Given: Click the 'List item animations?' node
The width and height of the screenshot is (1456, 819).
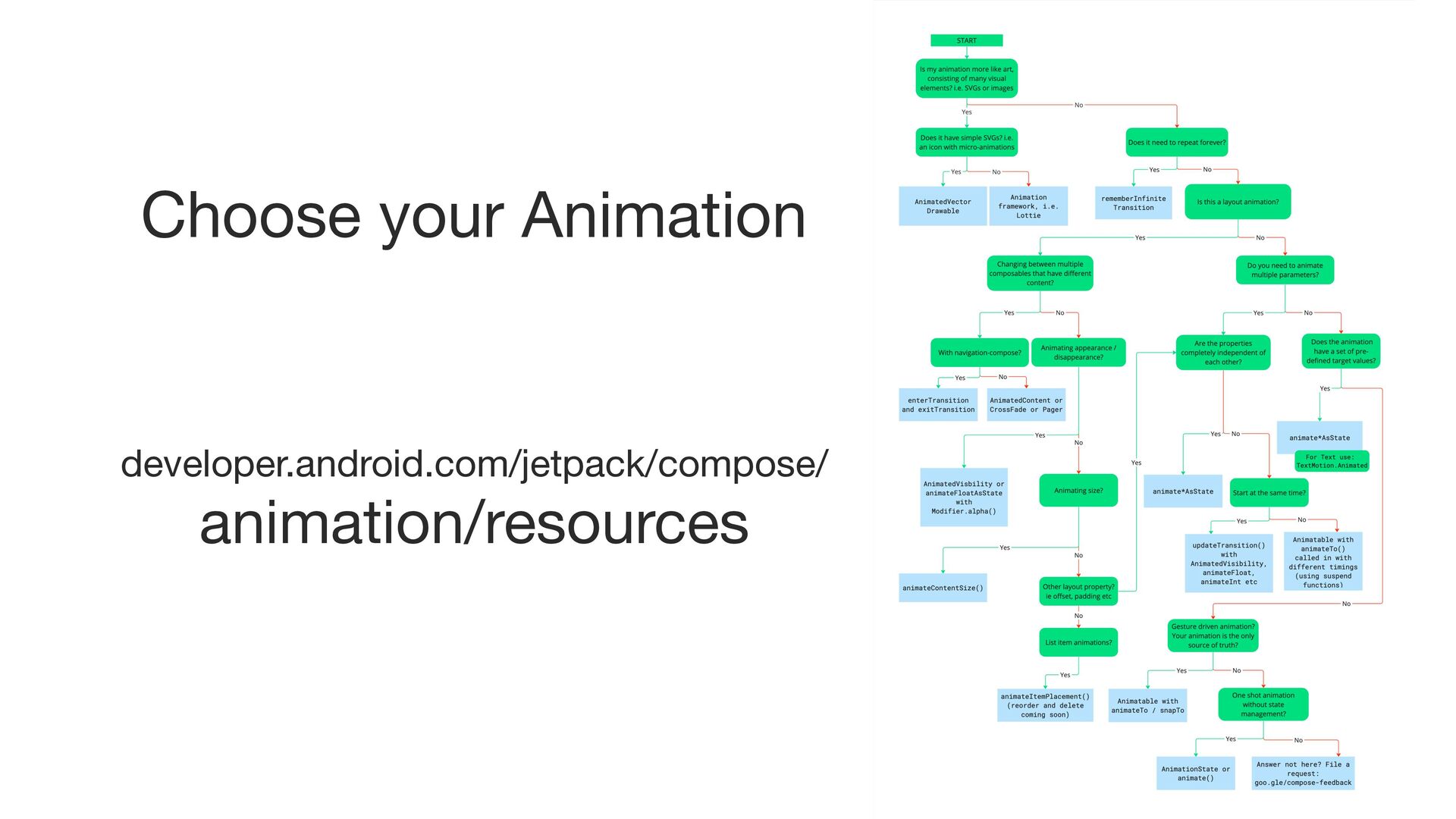Looking at the screenshot, I should pos(1078,642).
